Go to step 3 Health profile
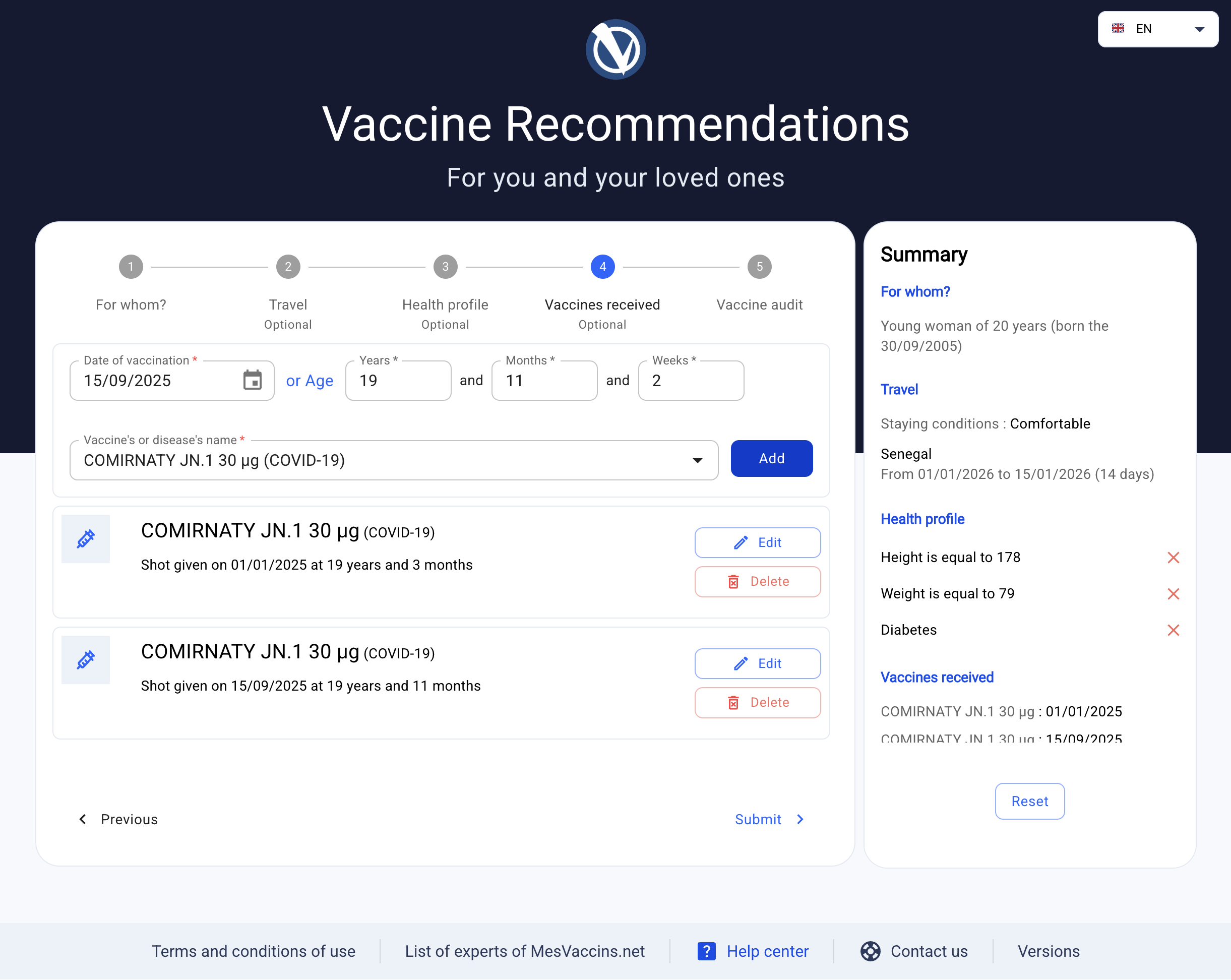The width and height of the screenshot is (1231, 980). pos(445,267)
